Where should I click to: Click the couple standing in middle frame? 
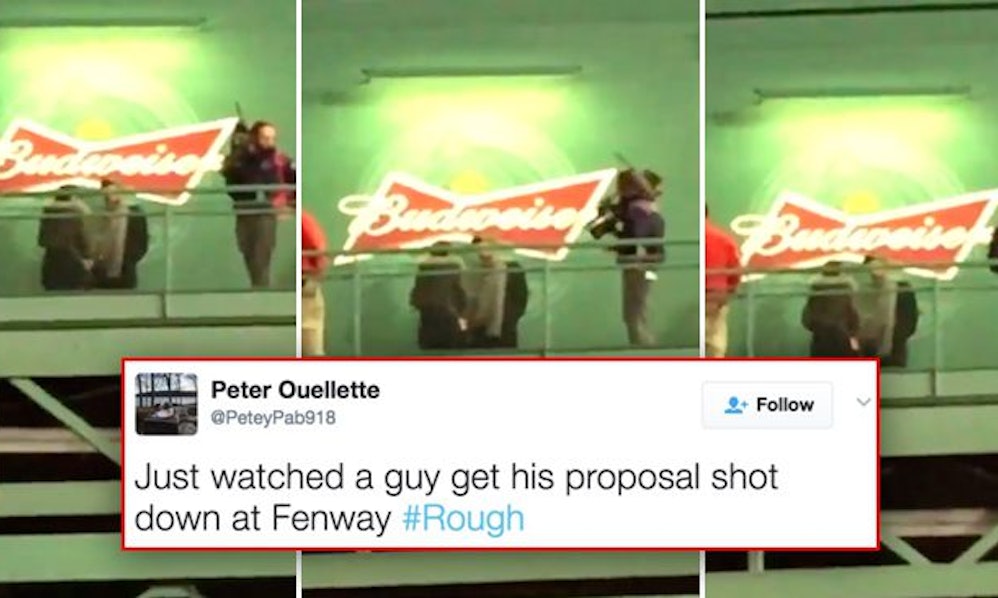tap(469, 294)
